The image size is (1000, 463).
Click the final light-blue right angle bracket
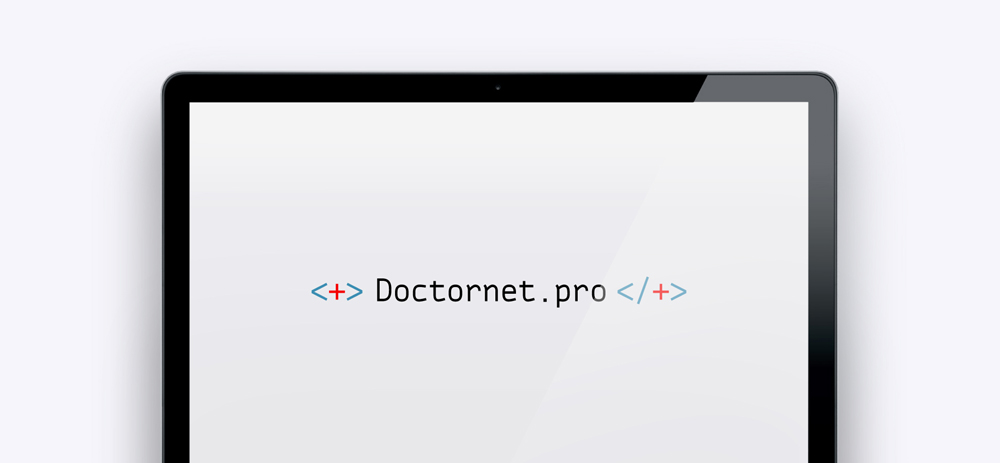pyautogui.click(x=679, y=292)
